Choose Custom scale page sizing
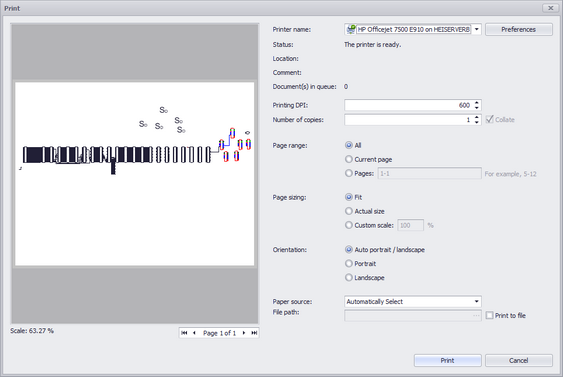 coord(349,225)
